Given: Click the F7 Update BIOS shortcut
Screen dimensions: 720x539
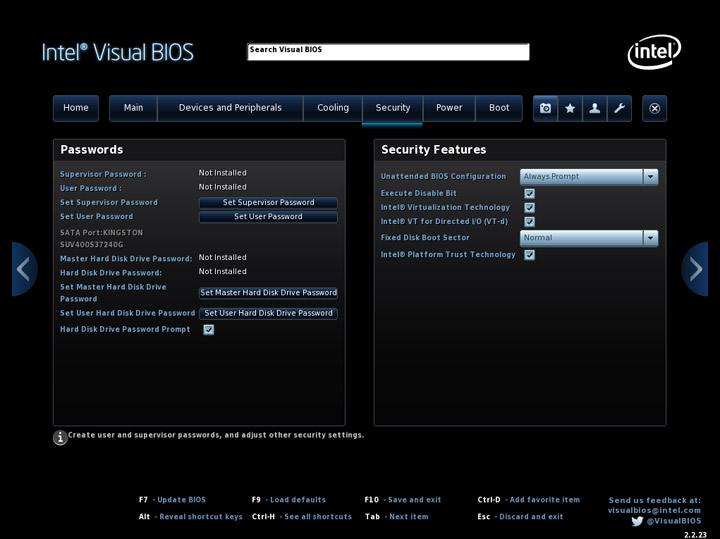Looking at the screenshot, I should 172,500.
